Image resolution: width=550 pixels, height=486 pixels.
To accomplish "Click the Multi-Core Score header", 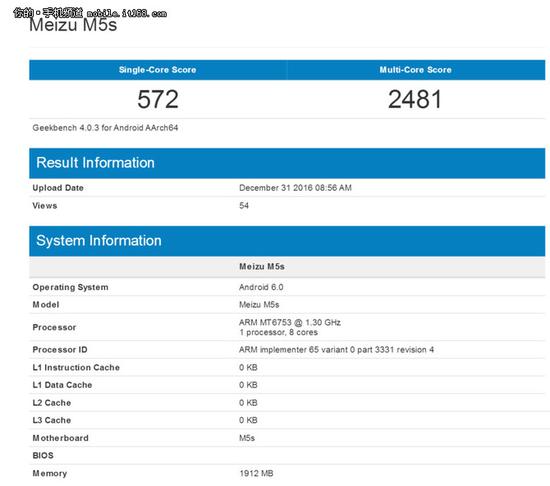I will [415, 70].
